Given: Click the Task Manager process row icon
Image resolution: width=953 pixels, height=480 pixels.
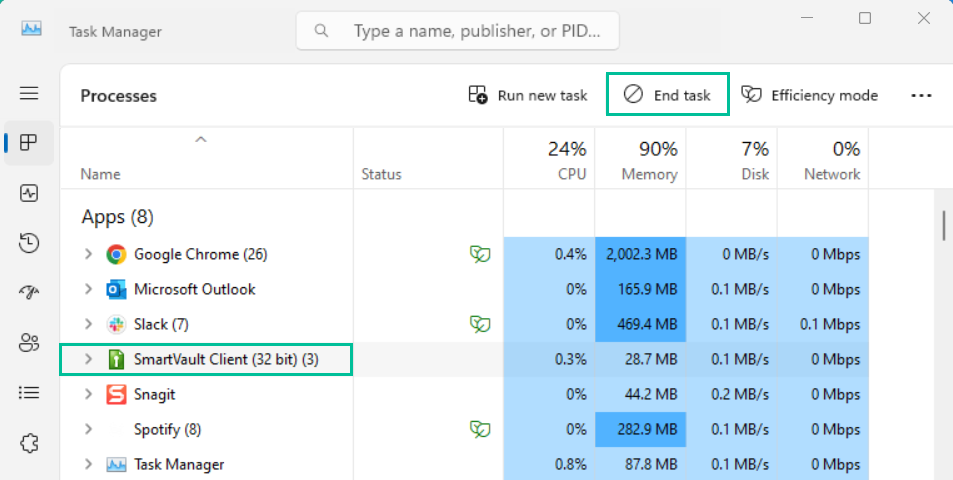Looking at the screenshot, I should [116, 465].
